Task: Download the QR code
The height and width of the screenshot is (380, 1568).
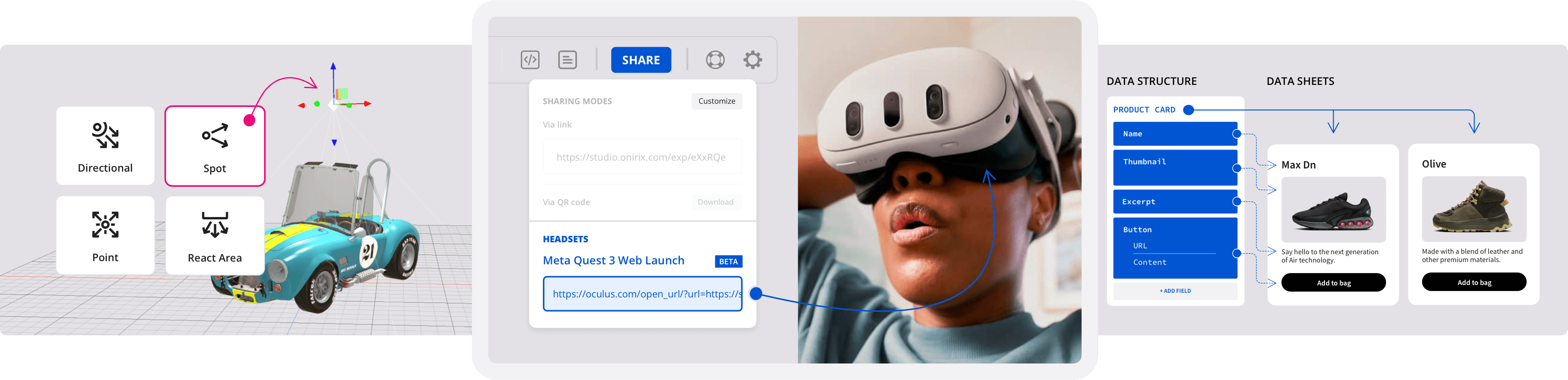Action: (715, 202)
